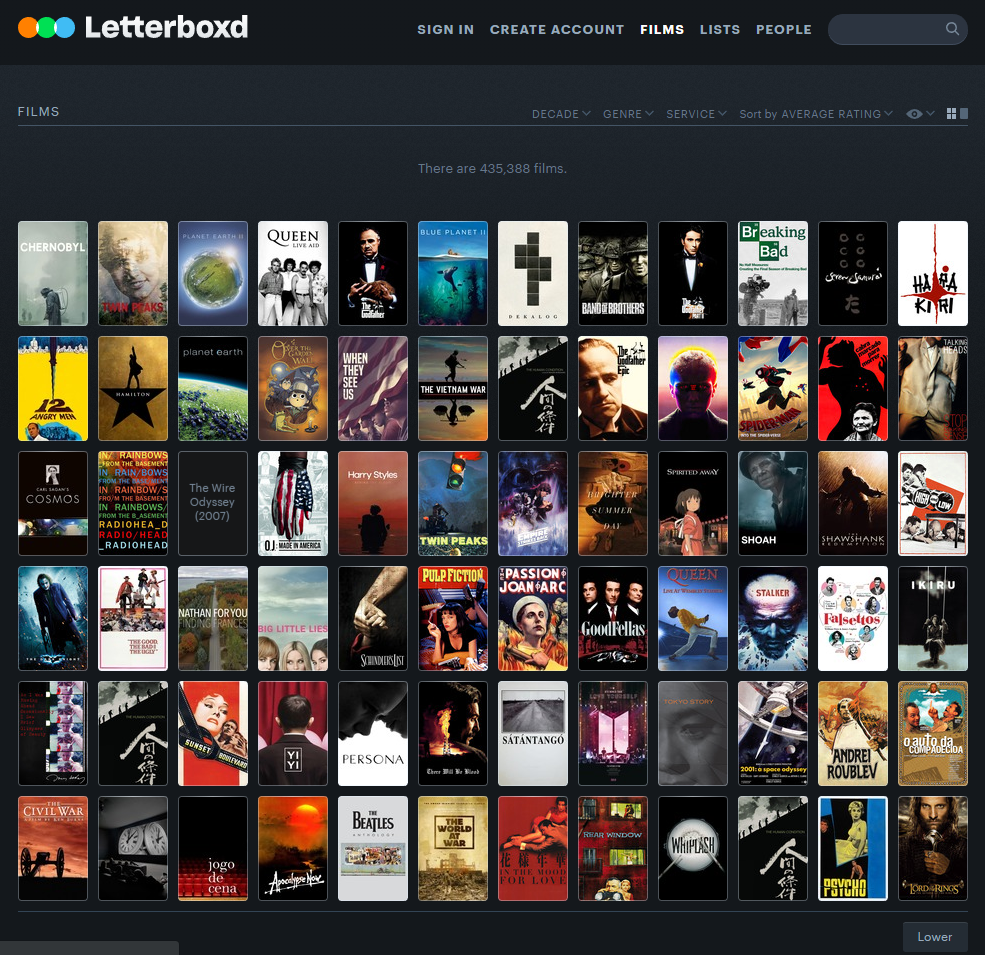Open the Chernobyl poster
985x955 pixels.
point(53,273)
